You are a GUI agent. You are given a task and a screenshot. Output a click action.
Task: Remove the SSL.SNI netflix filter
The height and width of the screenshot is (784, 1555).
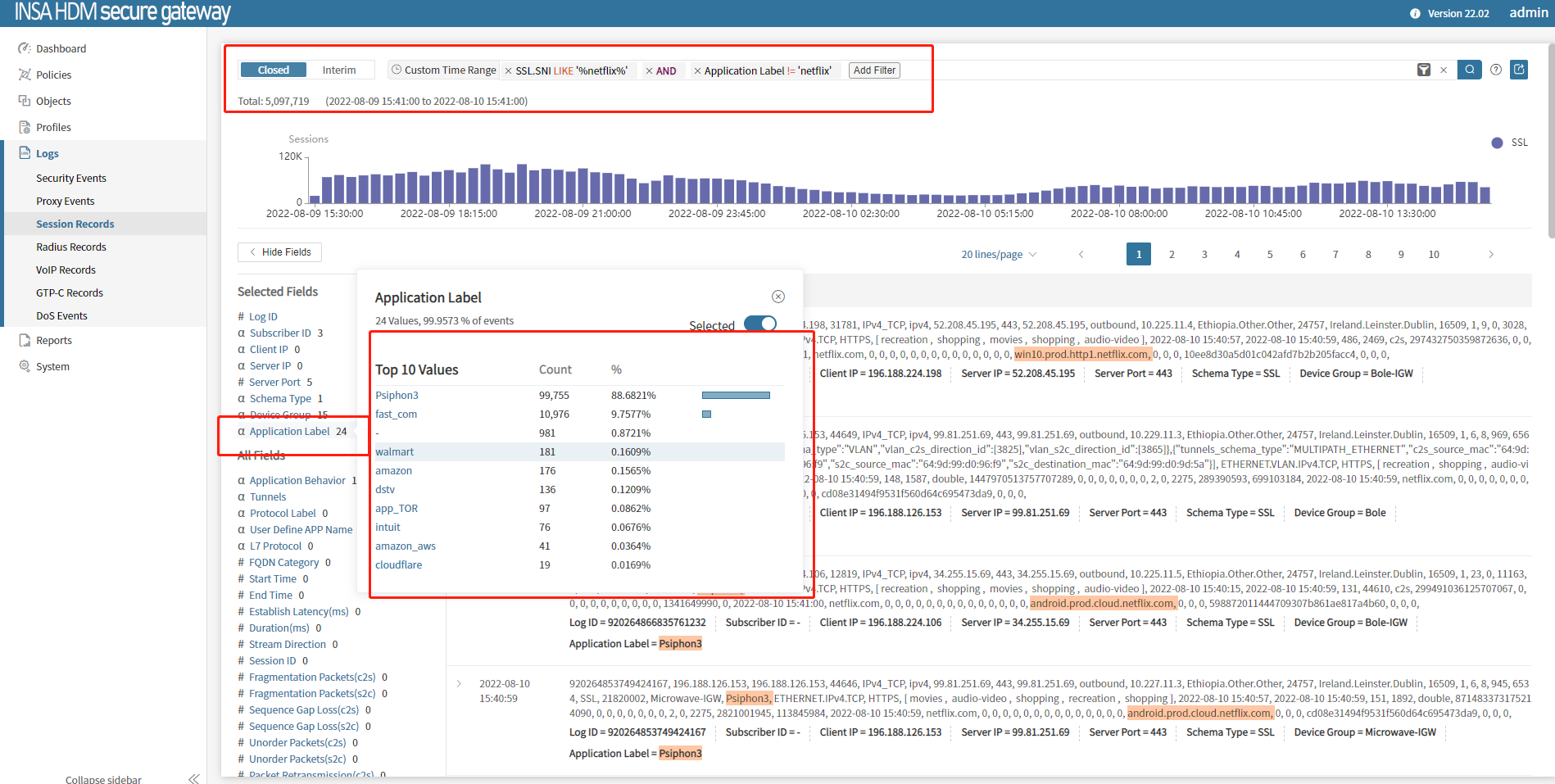[508, 71]
